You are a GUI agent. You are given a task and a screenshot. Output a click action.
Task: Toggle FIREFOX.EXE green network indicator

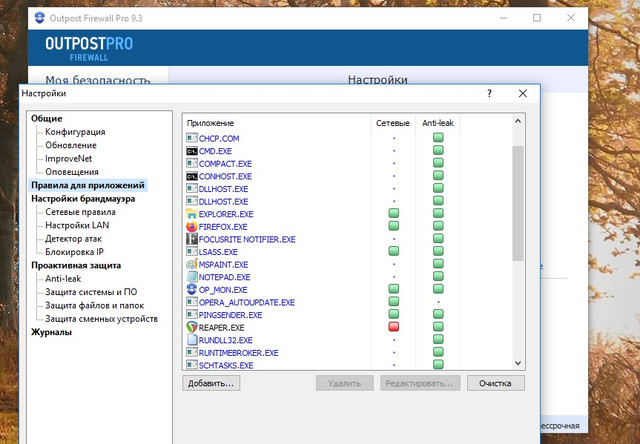393,226
